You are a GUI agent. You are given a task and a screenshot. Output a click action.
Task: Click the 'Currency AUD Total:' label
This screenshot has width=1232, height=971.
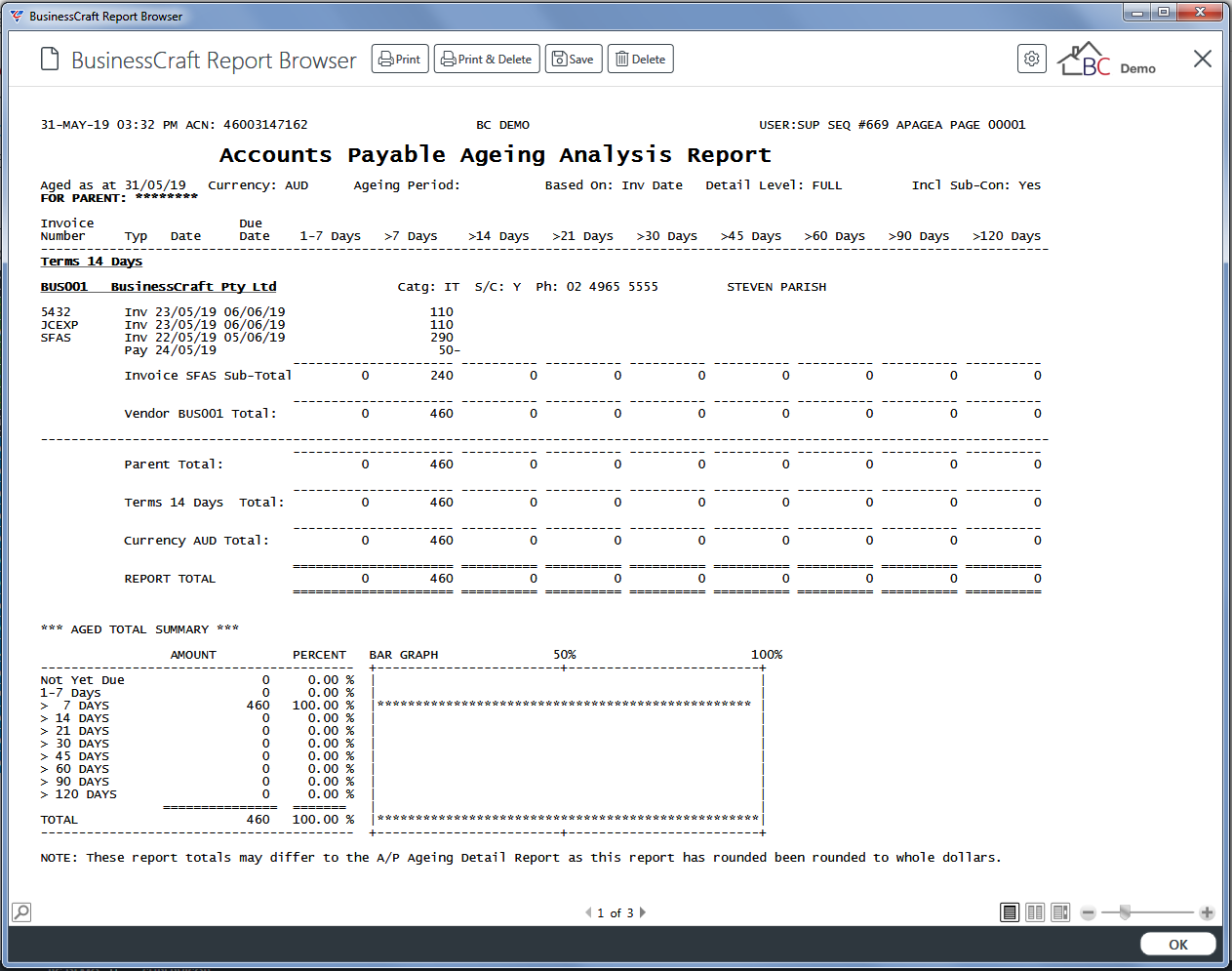[196, 541]
